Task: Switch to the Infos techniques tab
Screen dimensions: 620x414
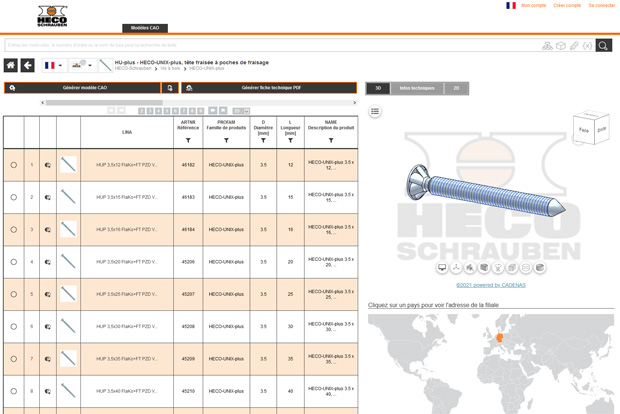Action: [x=417, y=88]
